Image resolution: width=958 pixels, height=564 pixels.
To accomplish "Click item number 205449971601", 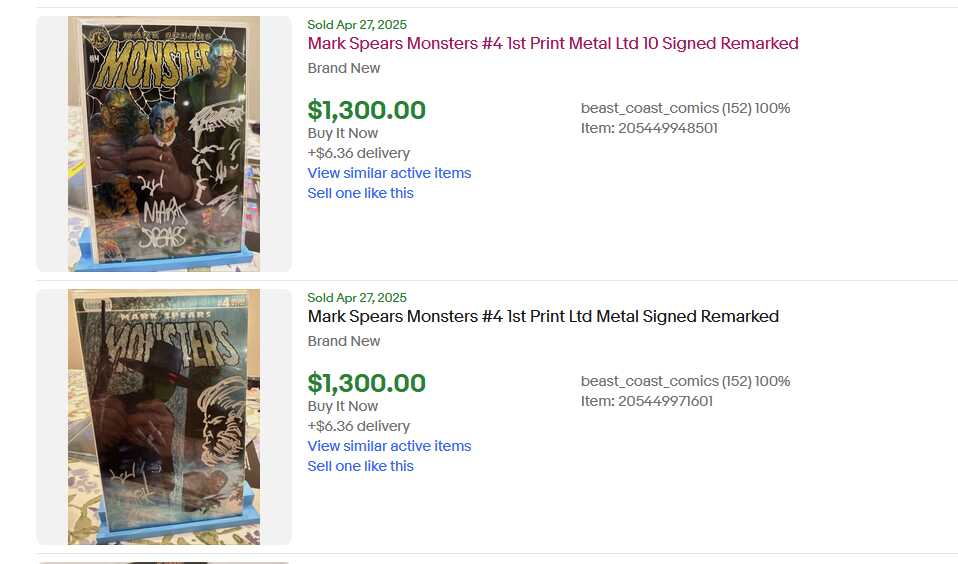I will tap(646, 401).
